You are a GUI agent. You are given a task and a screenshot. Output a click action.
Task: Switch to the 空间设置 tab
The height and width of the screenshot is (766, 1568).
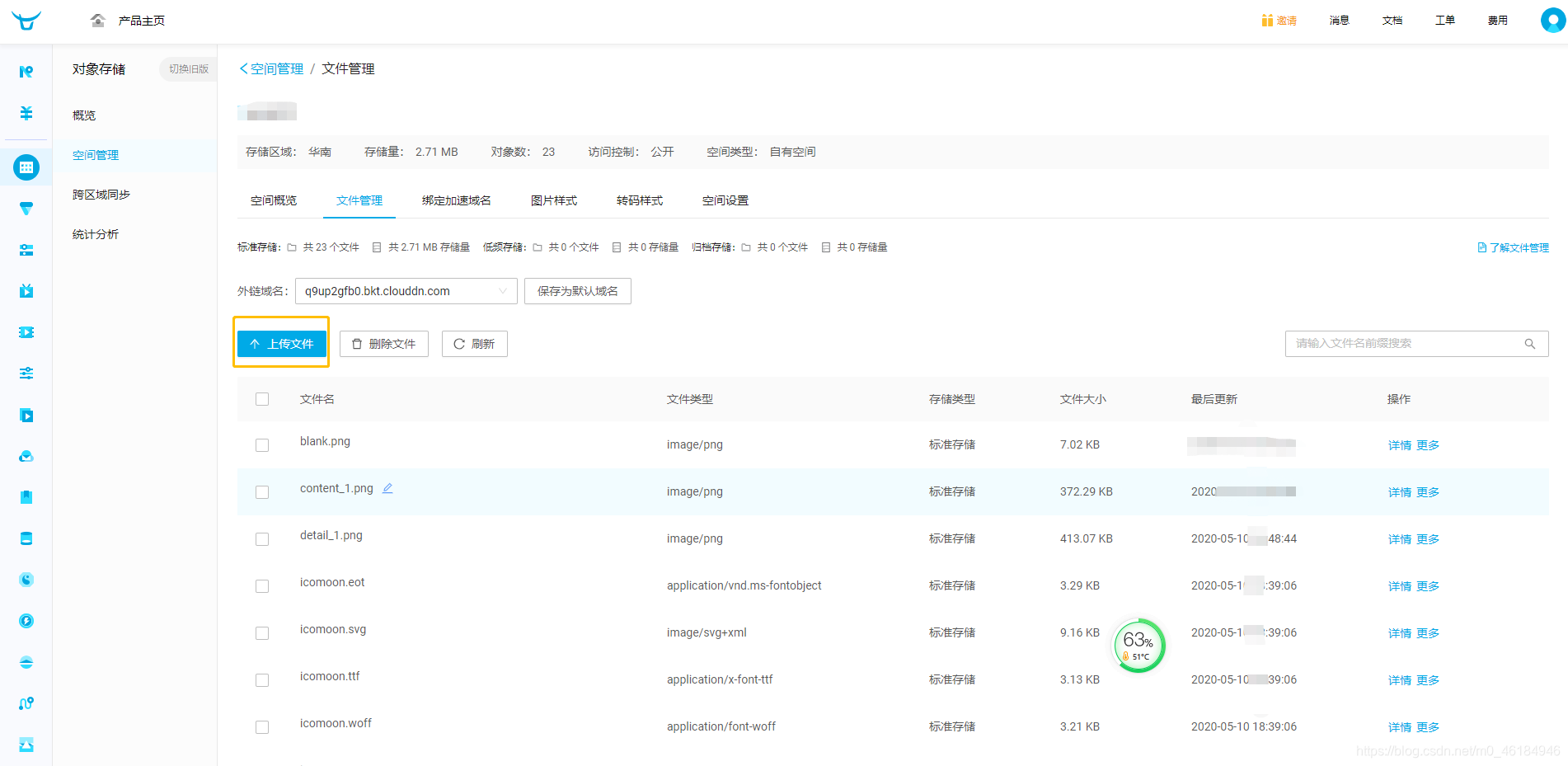click(x=725, y=200)
